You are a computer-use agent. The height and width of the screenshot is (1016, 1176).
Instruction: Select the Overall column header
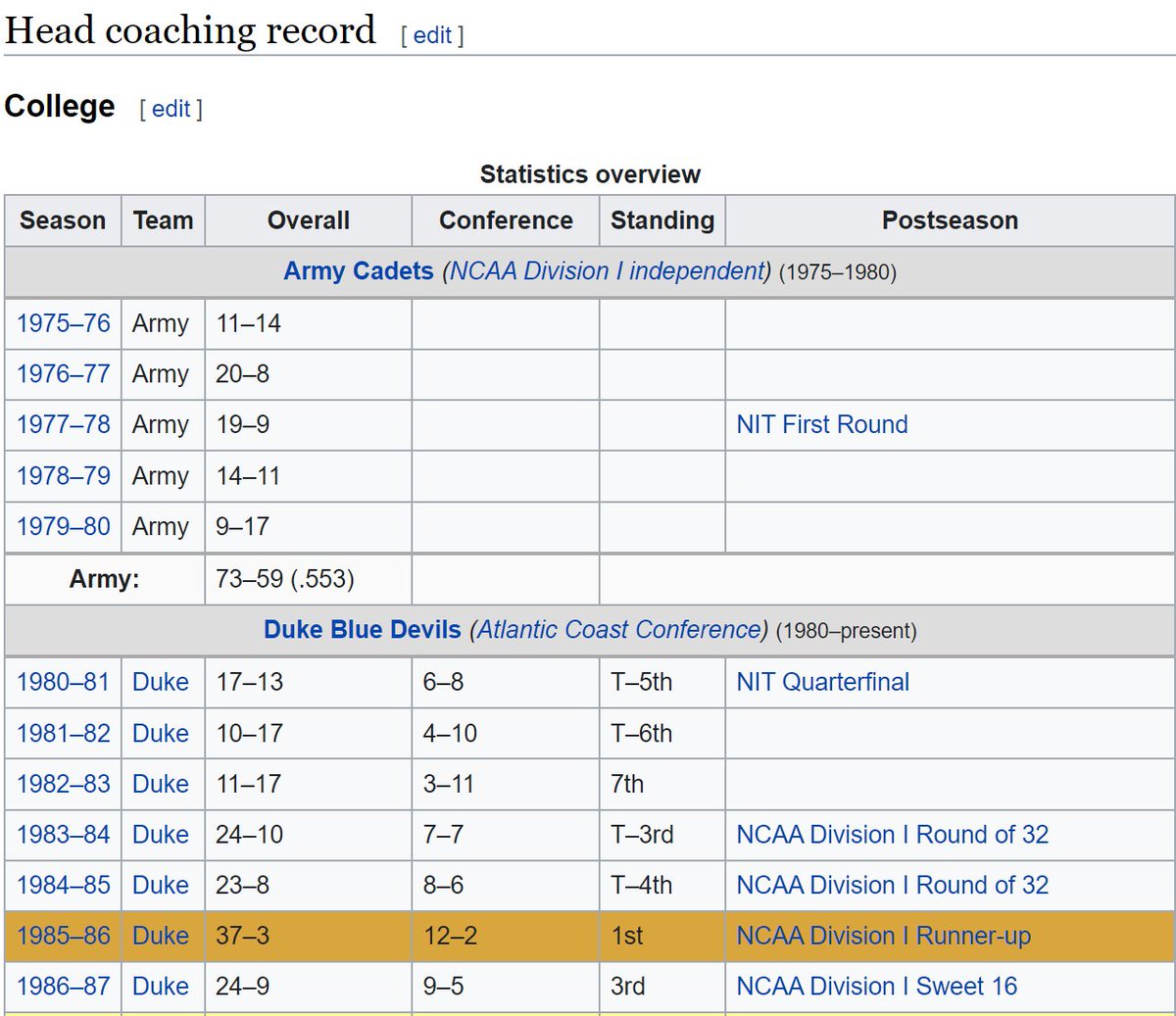tap(309, 220)
